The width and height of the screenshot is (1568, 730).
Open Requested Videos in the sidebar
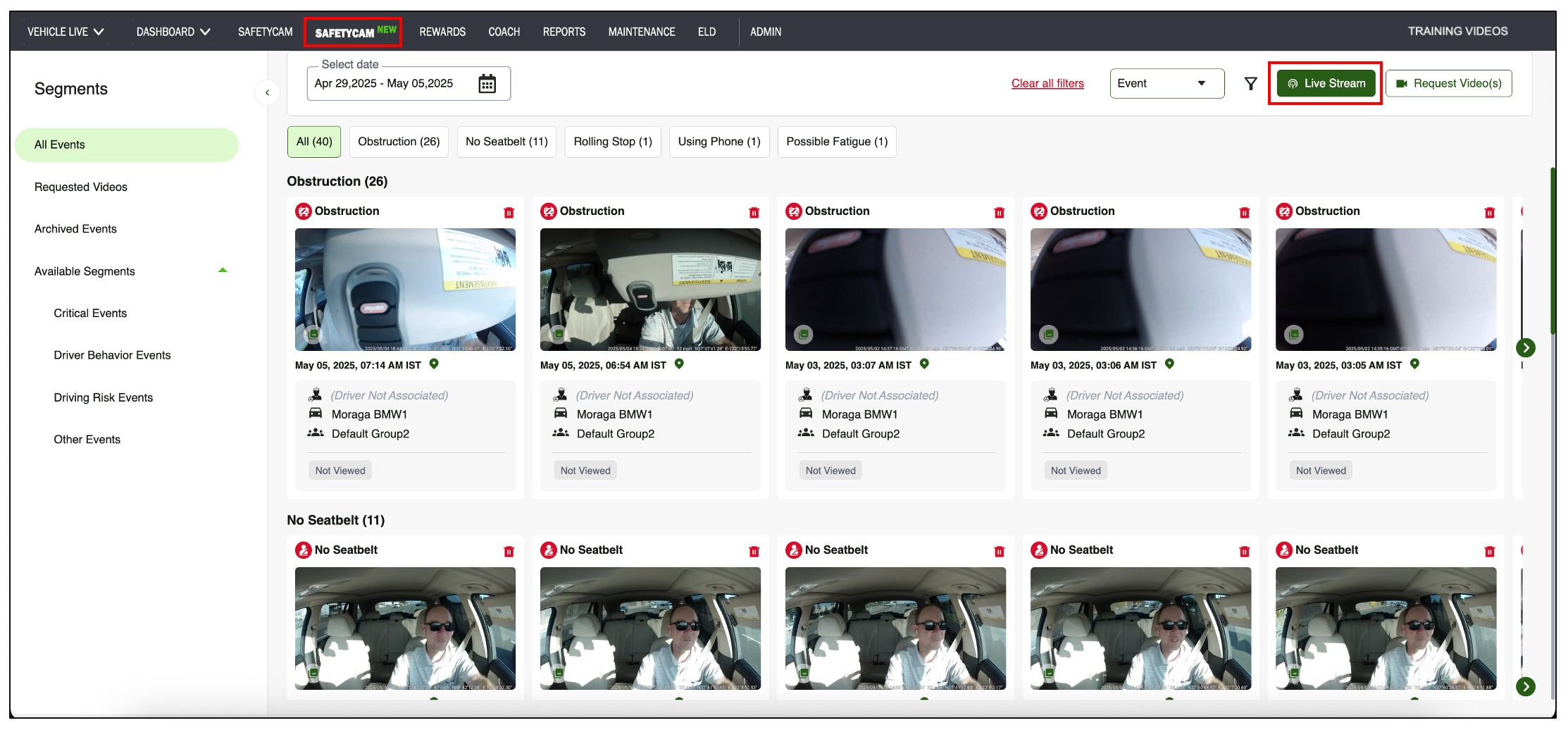pyautogui.click(x=81, y=187)
